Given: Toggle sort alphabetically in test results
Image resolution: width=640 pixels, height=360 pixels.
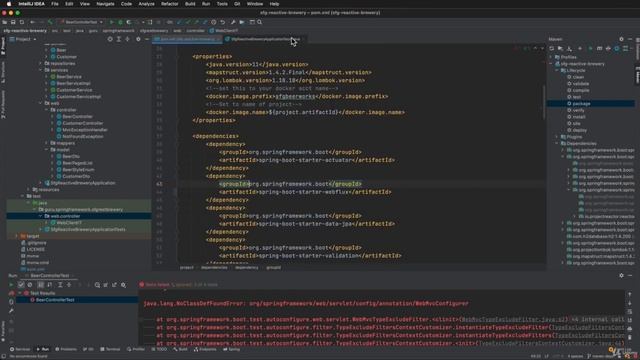Looking at the screenshot, I should 41,284.
